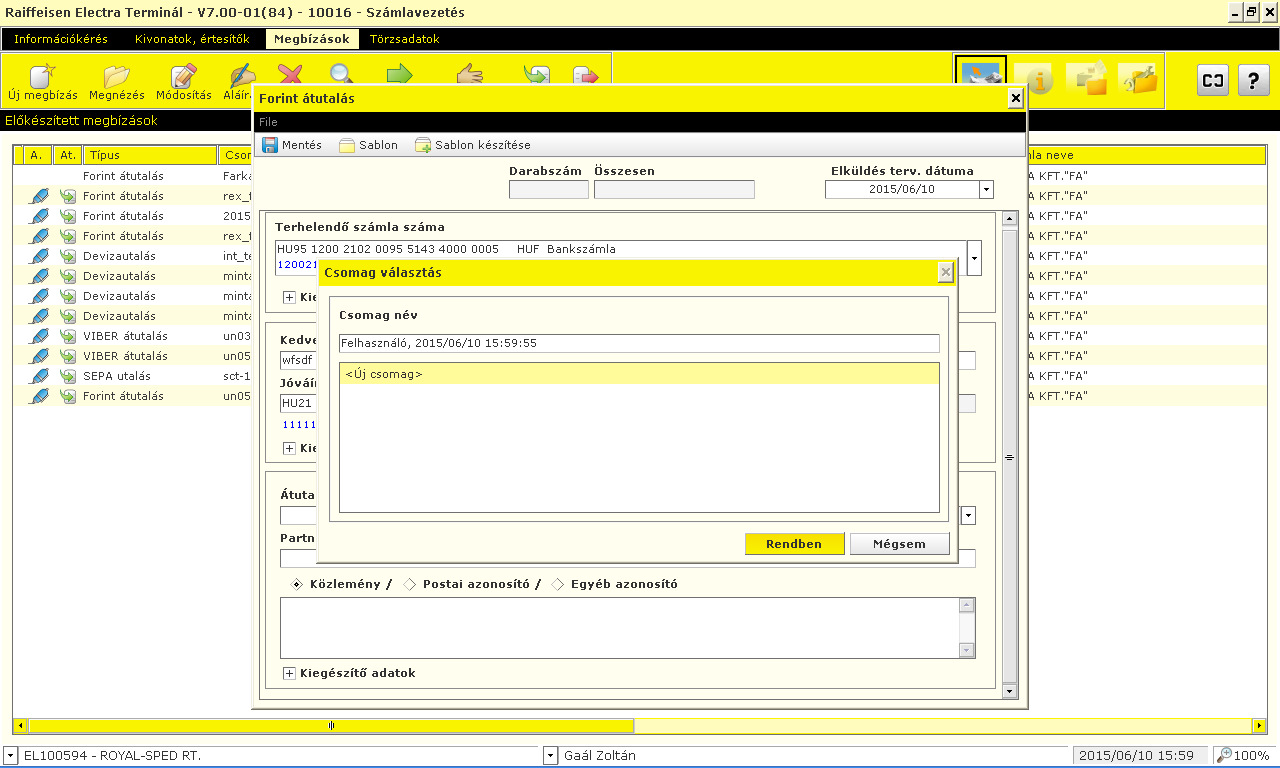Open the Megnézés folder icon

pyautogui.click(x=117, y=82)
